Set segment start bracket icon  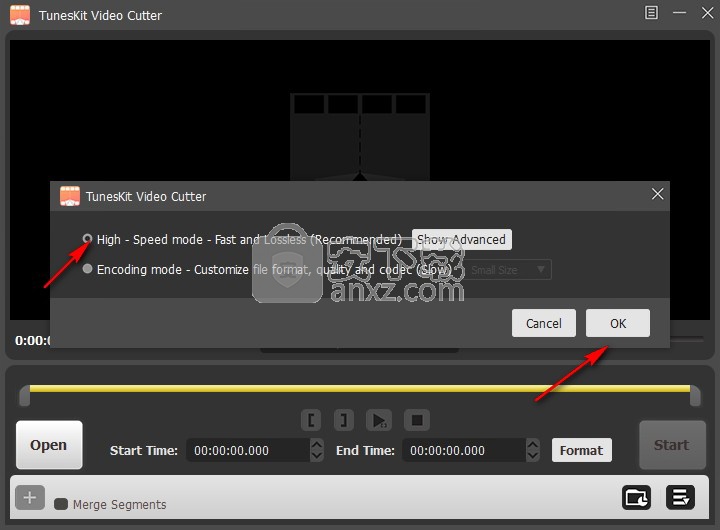pos(311,420)
